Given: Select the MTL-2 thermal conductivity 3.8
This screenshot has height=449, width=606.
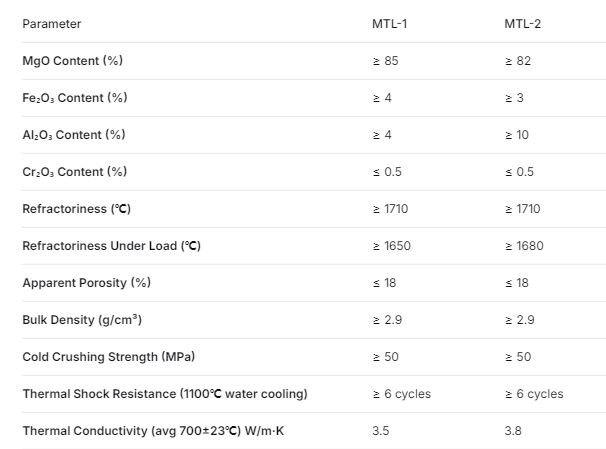Looking at the screenshot, I should pos(513,431).
